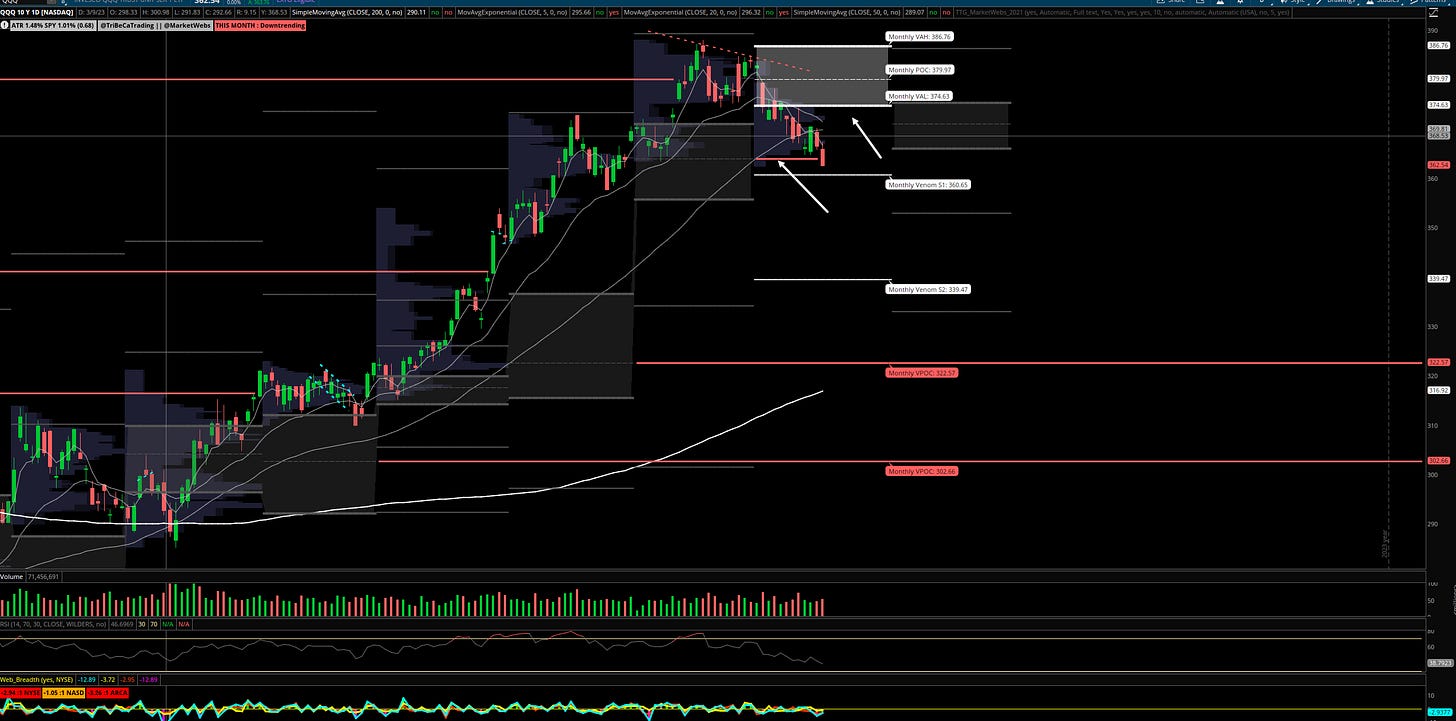
Task: Select the Monthly Venom S1: 360.65 bubble
Action: (929, 185)
